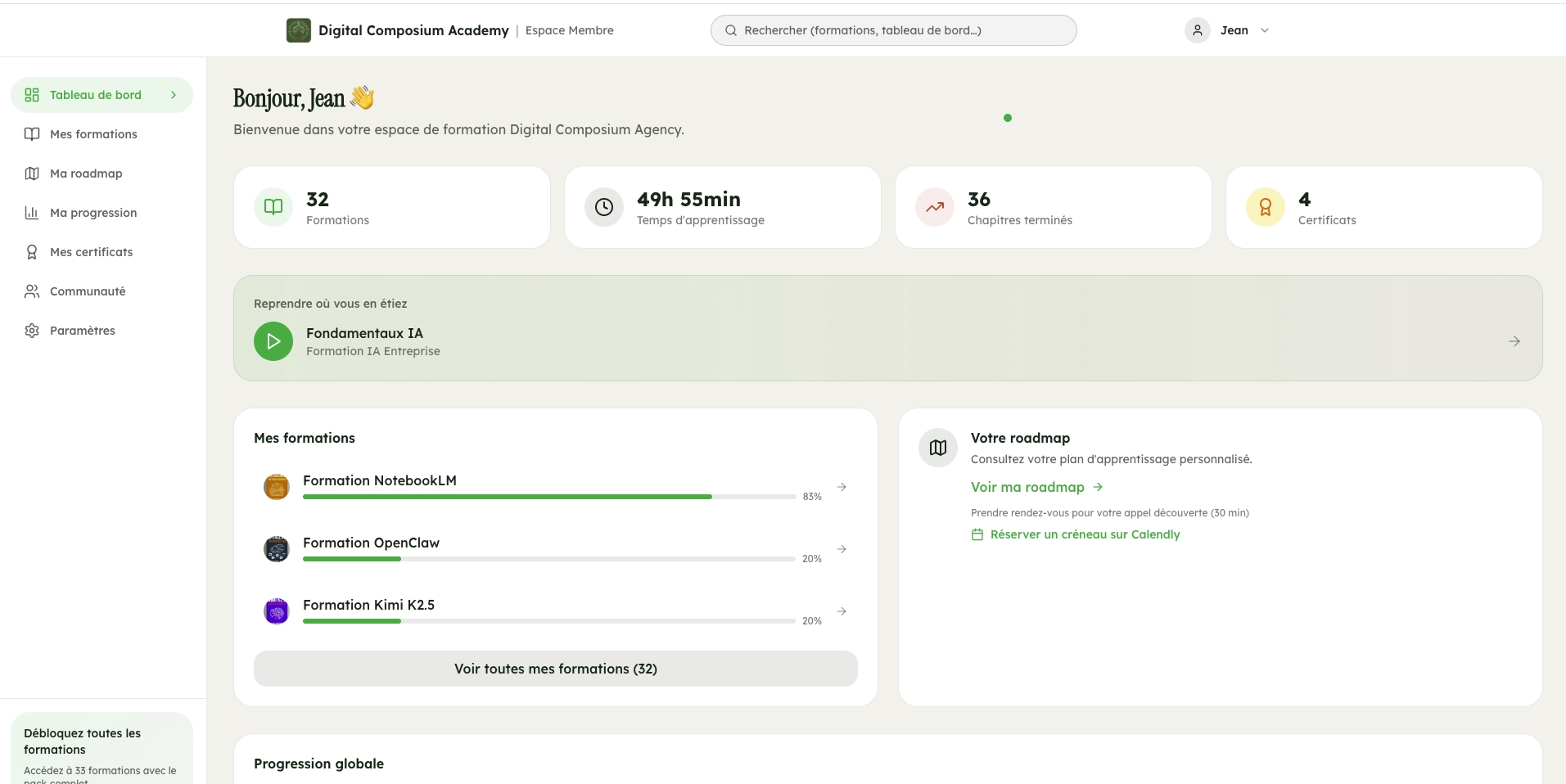Open Communauté via the people icon
Image resolution: width=1566 pixels, height=784 pixels.
point(31,291)
